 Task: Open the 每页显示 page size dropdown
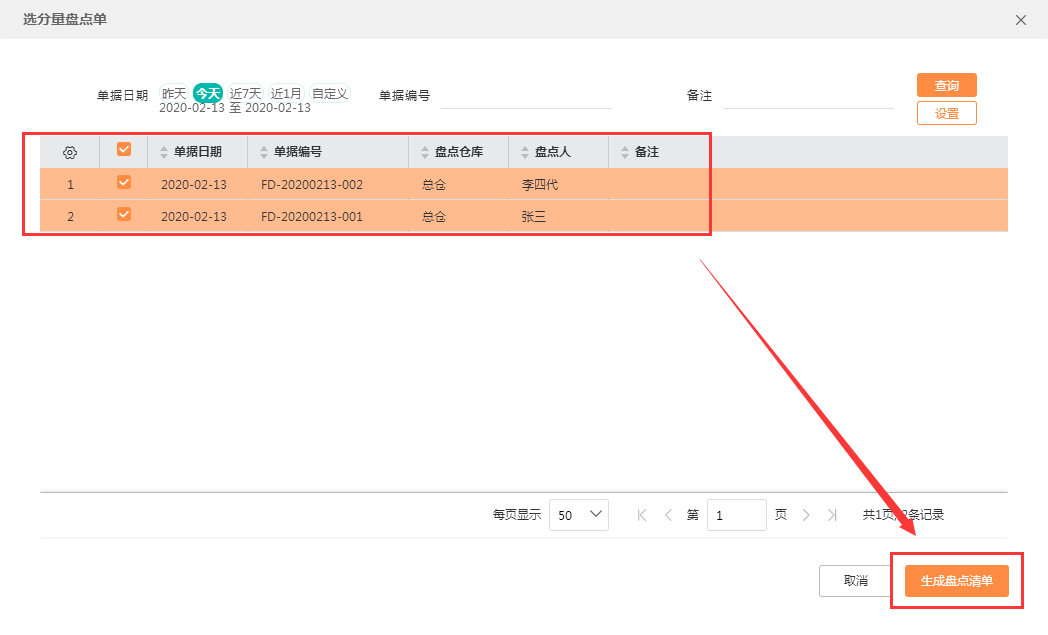[579, 515]
